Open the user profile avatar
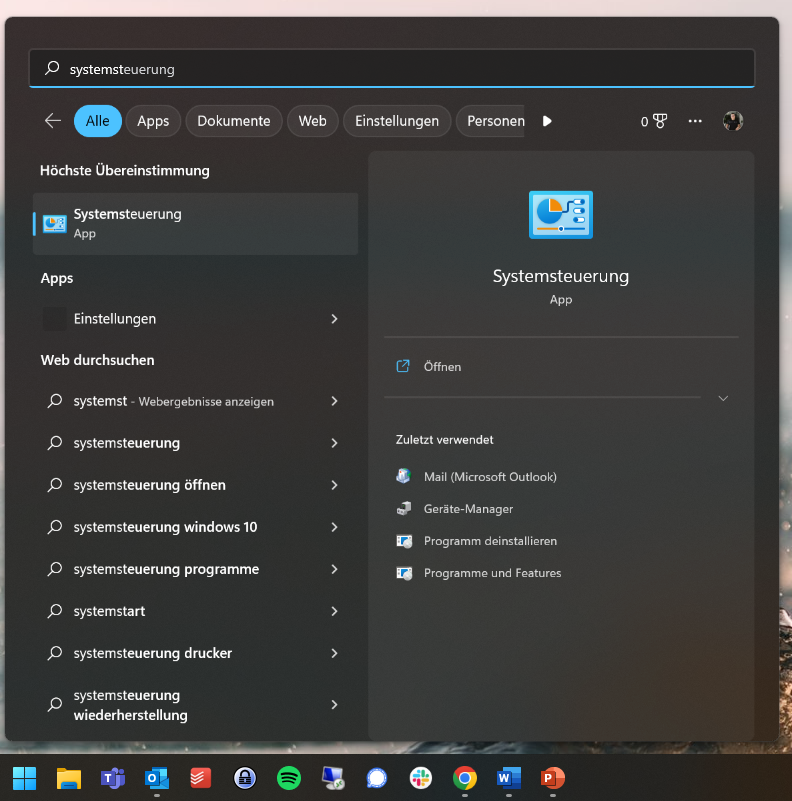Image resolution: width=792 pixels, height=801 pixels. 734,121
